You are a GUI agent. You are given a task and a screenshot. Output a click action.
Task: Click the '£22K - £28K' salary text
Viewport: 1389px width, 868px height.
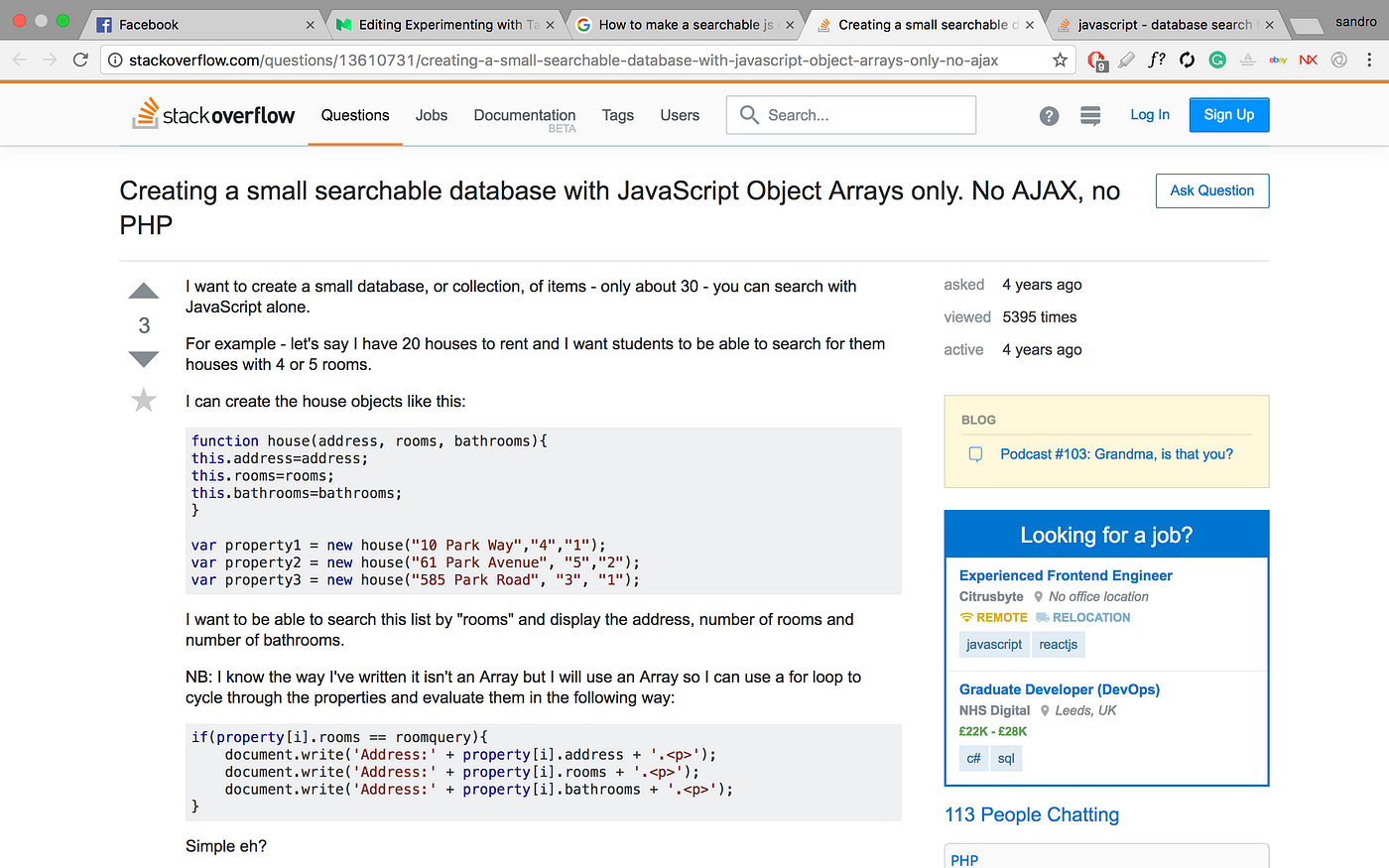(x=993, y=731)
